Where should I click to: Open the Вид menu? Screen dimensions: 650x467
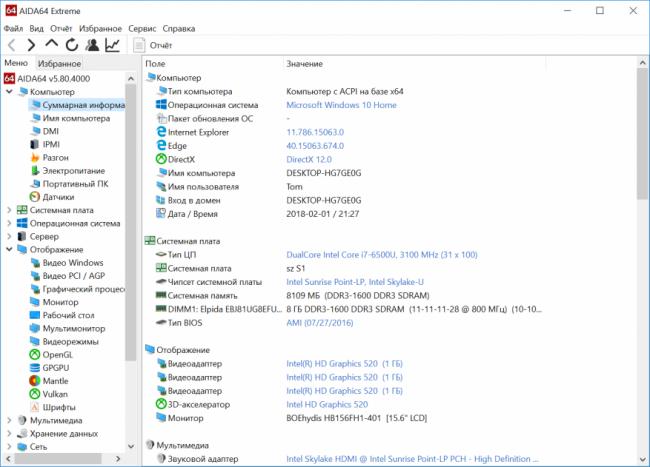click(36, 29)
